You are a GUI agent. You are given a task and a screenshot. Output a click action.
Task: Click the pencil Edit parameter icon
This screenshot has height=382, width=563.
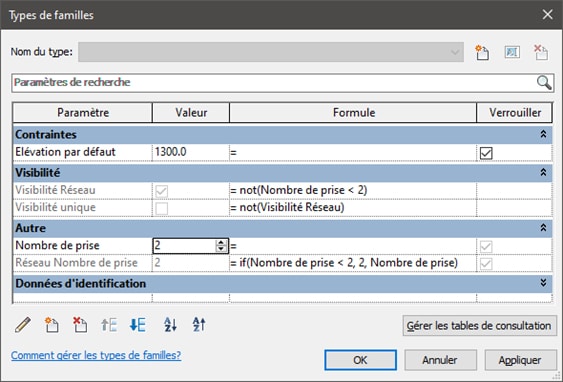[x=23, y=325]
